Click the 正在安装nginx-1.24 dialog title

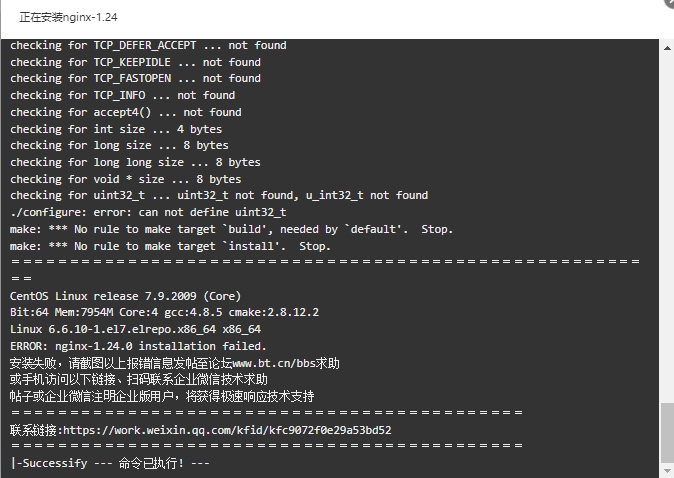tap(68, 17)
